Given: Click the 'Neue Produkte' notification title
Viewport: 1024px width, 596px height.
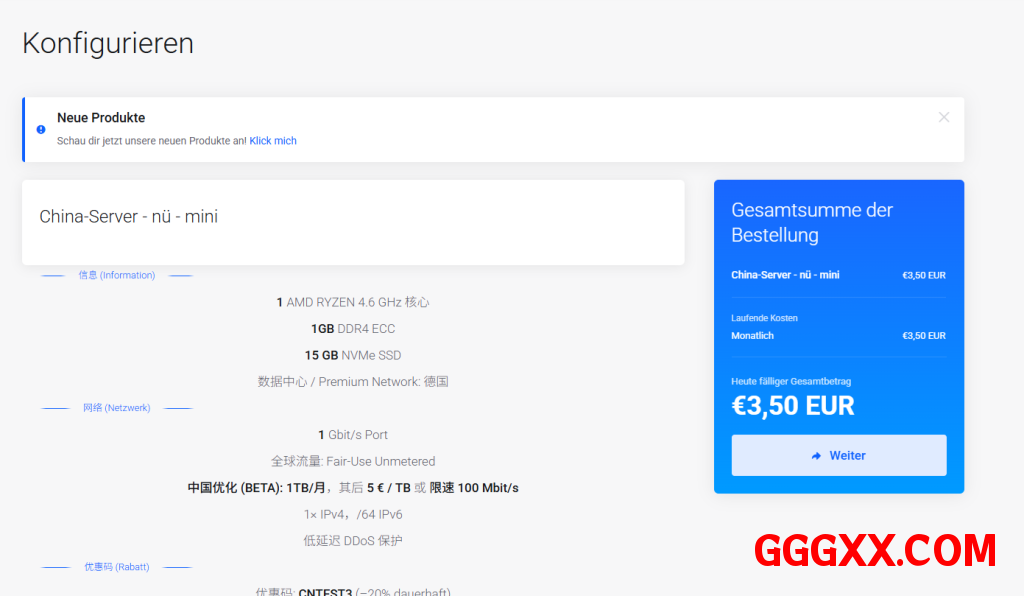Looking at the screenshot, I should (101, 118).
